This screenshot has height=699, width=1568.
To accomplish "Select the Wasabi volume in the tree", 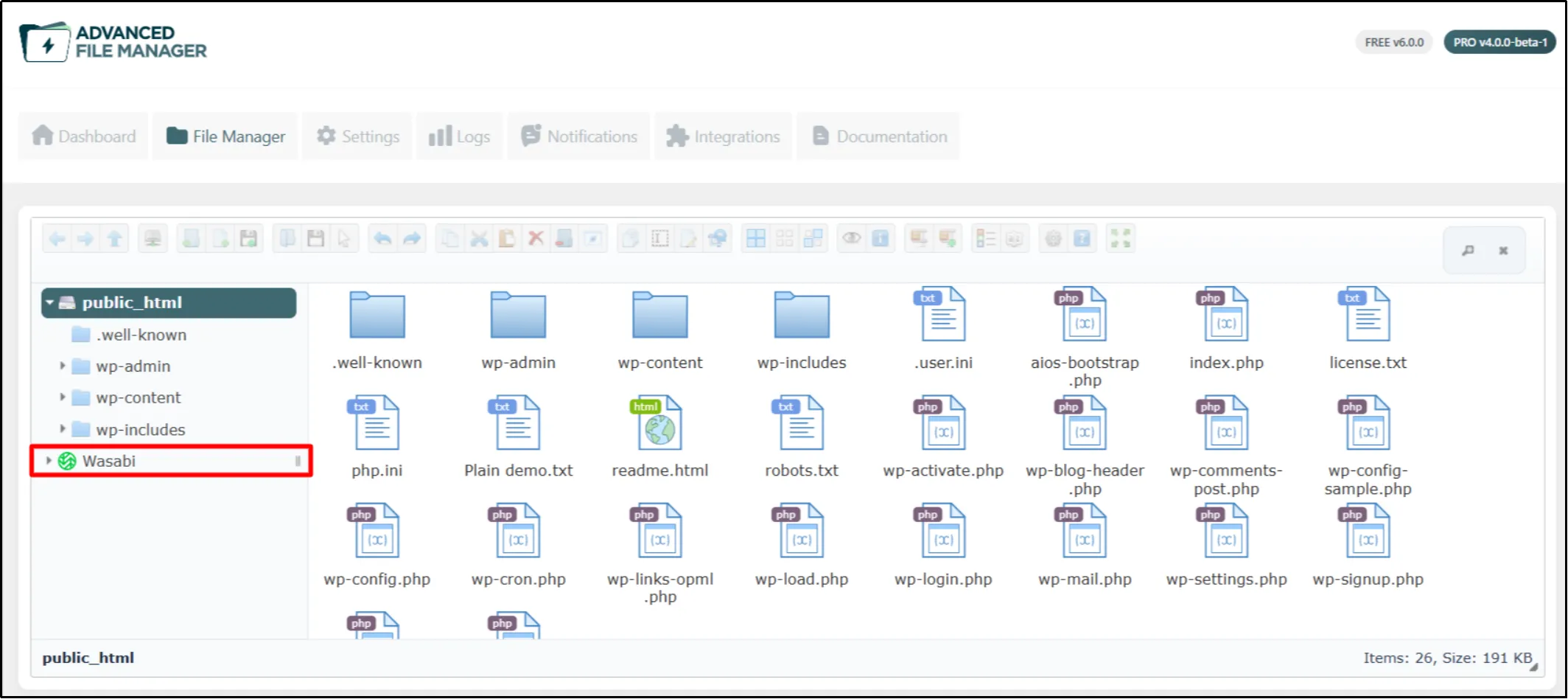I will click(109, 461).
